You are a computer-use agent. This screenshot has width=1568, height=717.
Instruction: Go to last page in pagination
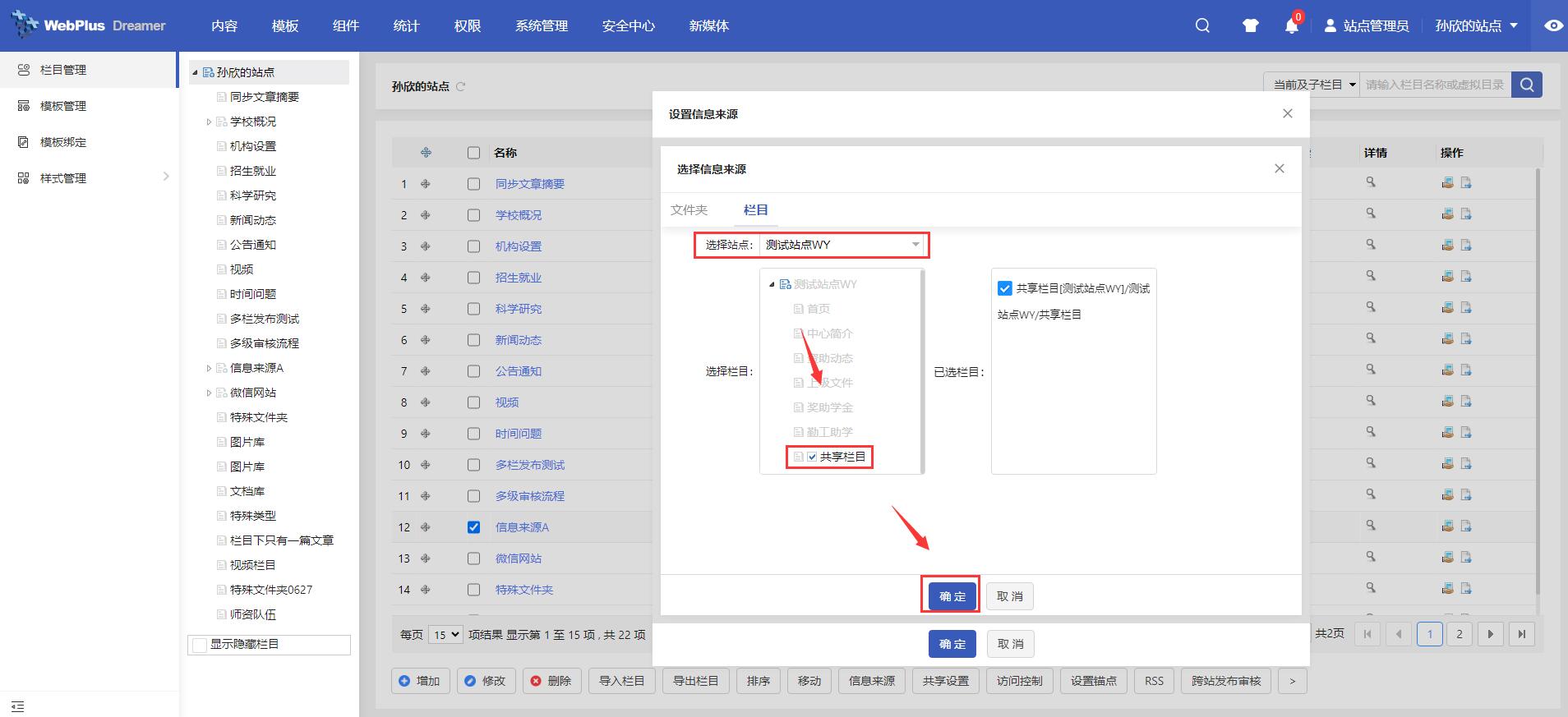point(1522,634)
